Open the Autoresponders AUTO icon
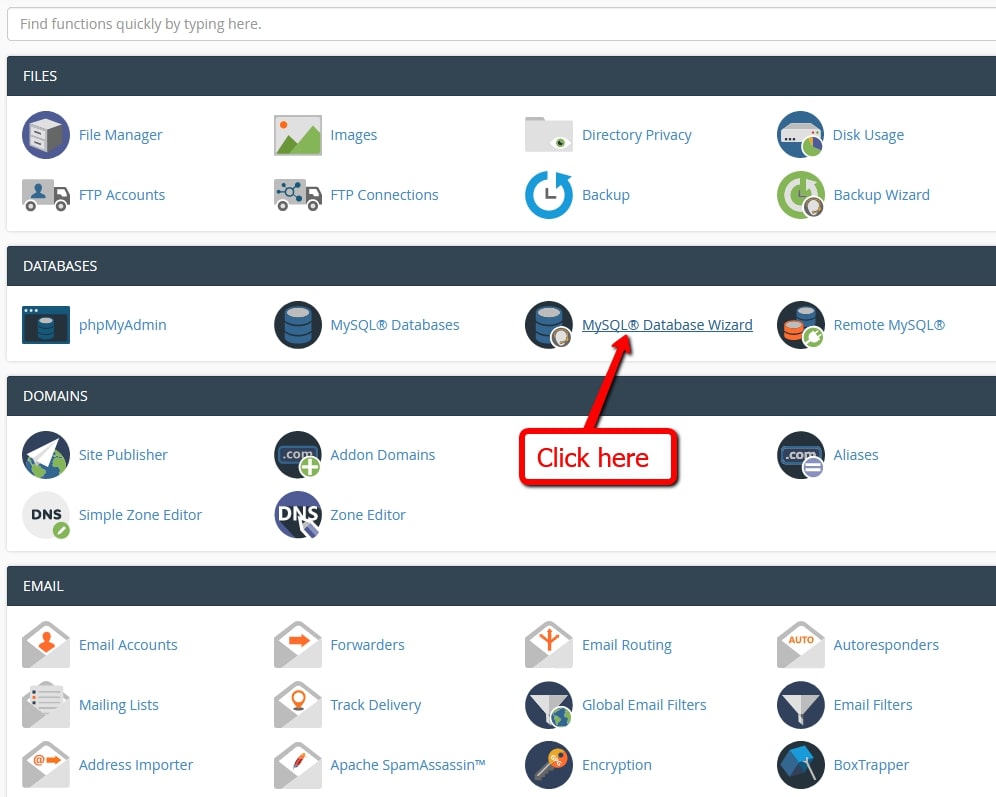This screenshot has height=797, width=996. [x=800, y=644]
